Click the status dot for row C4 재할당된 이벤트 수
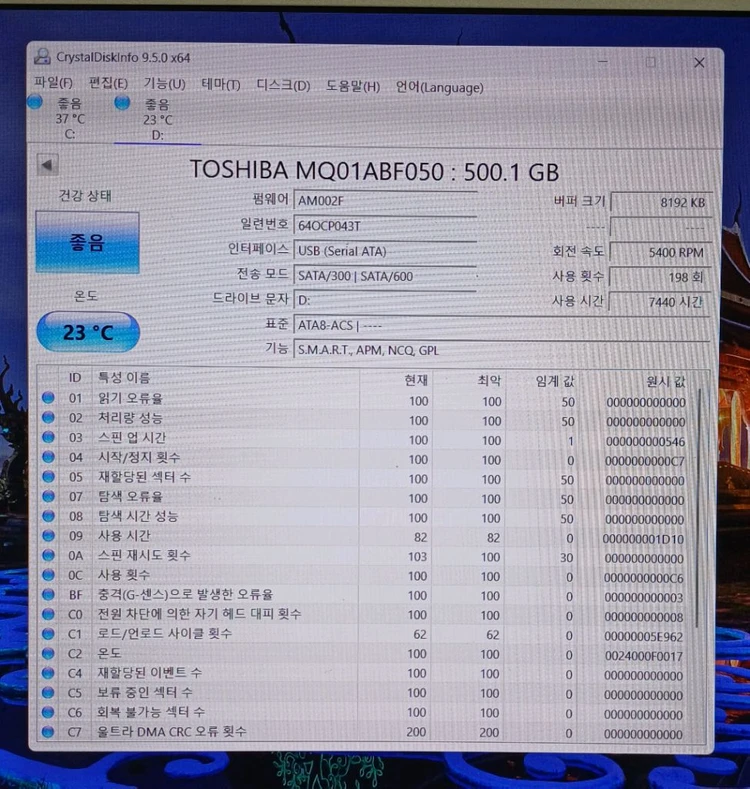Image resolution: width=750 pixels, height=789 pixels. click(x=48, y=673)
